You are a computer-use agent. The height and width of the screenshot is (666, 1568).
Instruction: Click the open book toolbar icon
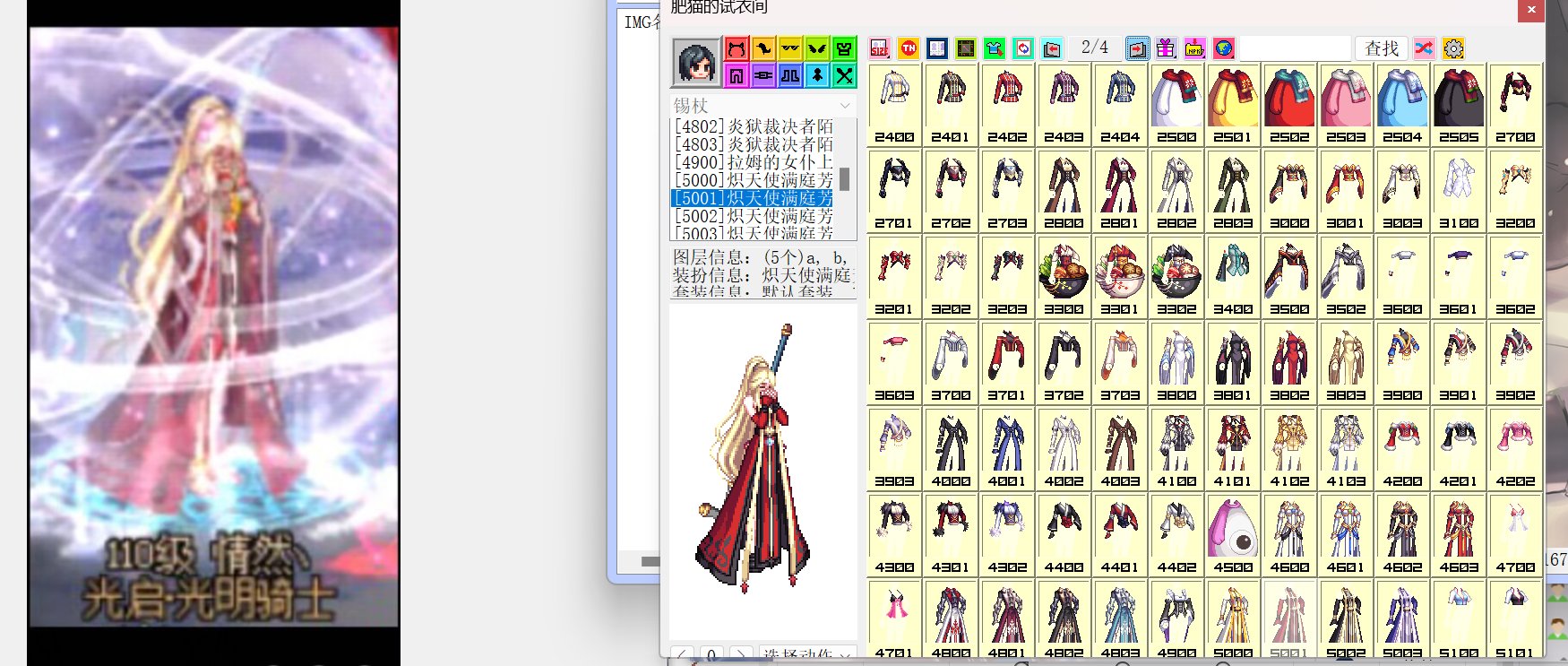pyautogui.click(x=937, y=48)
